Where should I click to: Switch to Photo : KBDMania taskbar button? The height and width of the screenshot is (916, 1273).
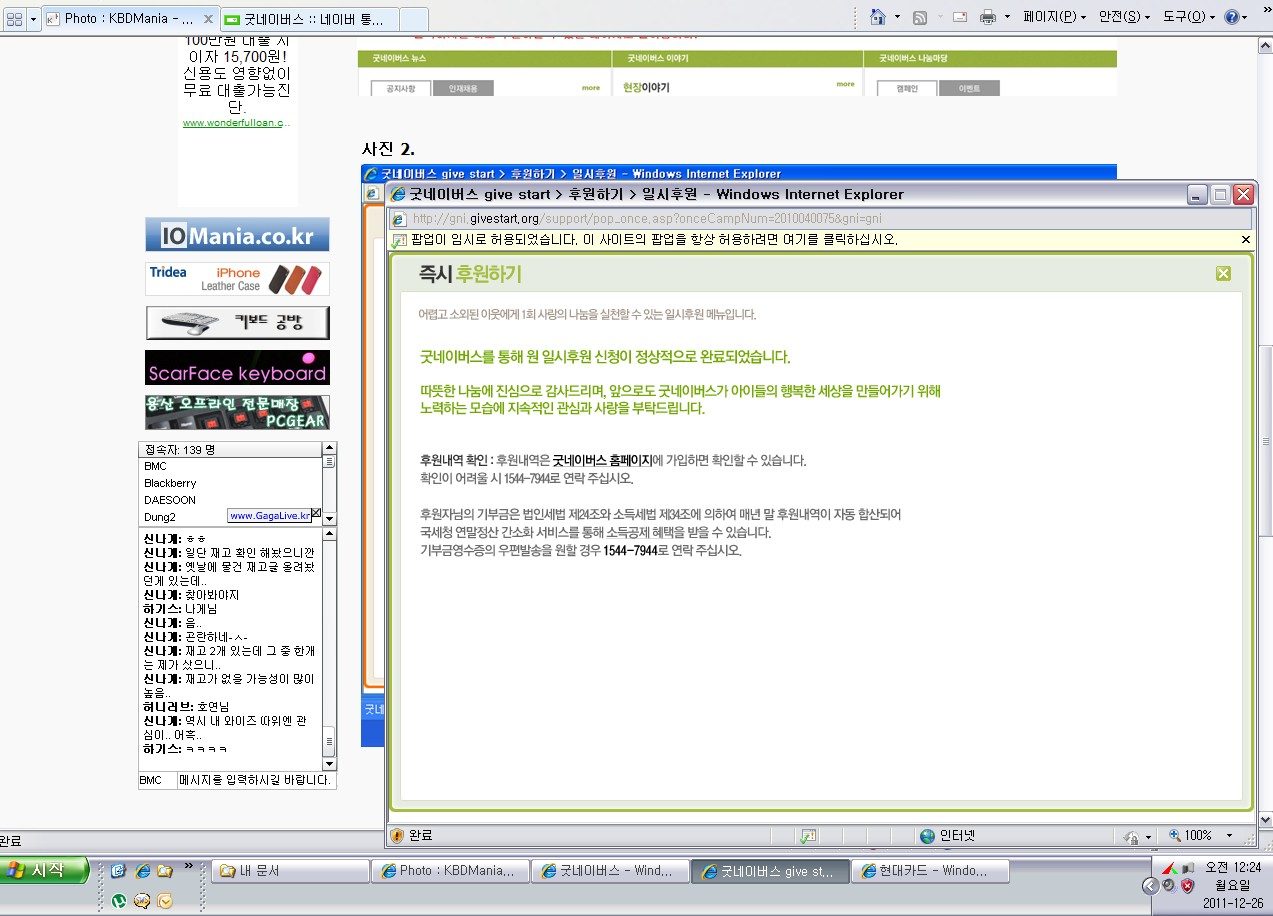pos(448,871)
